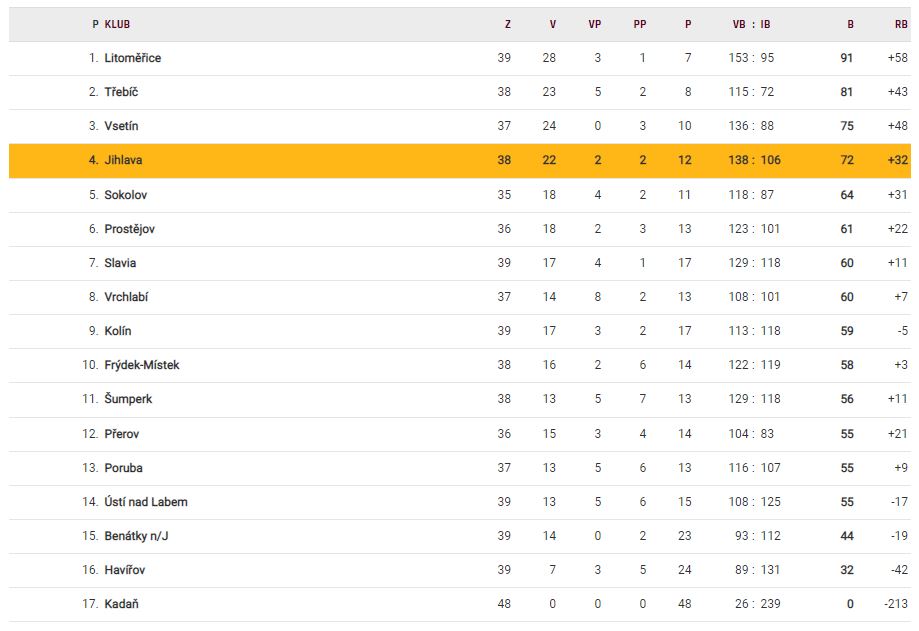The height and width of the screenshot is (631, 919).
Task: Click the Přerov club name
Action: (122, 434)
